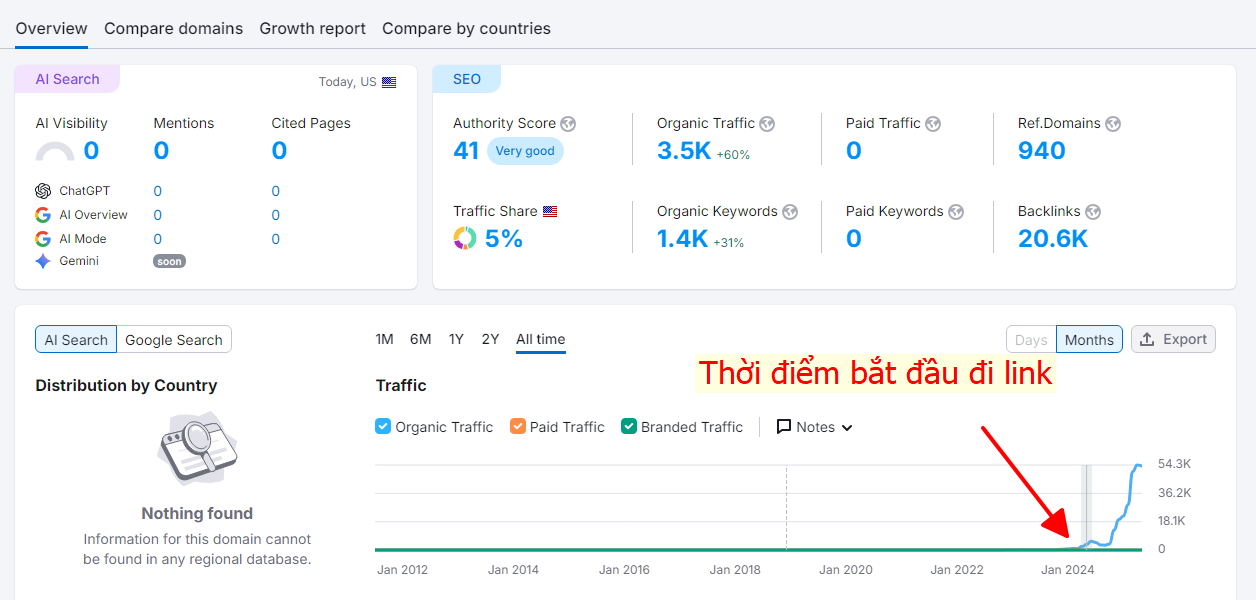Select Google Search in the search source switcher
Image resolution: width=1256 pixels, height=600 pixels.
(x=173, y=339)
